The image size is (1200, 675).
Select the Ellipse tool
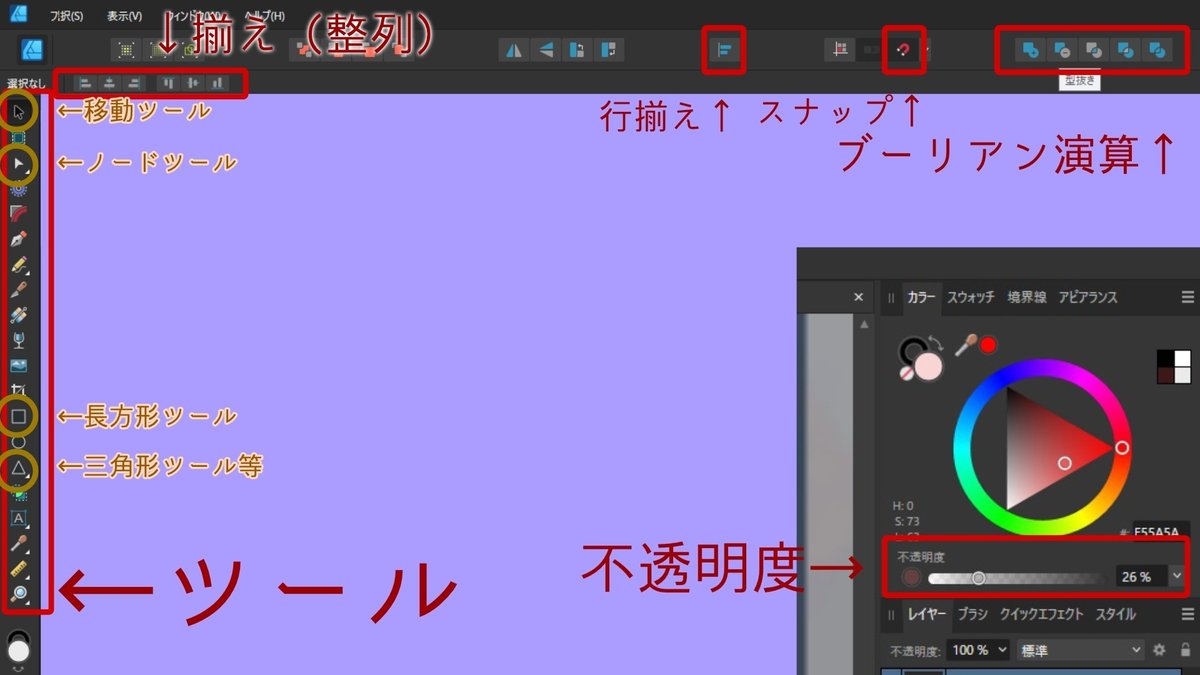18,441
